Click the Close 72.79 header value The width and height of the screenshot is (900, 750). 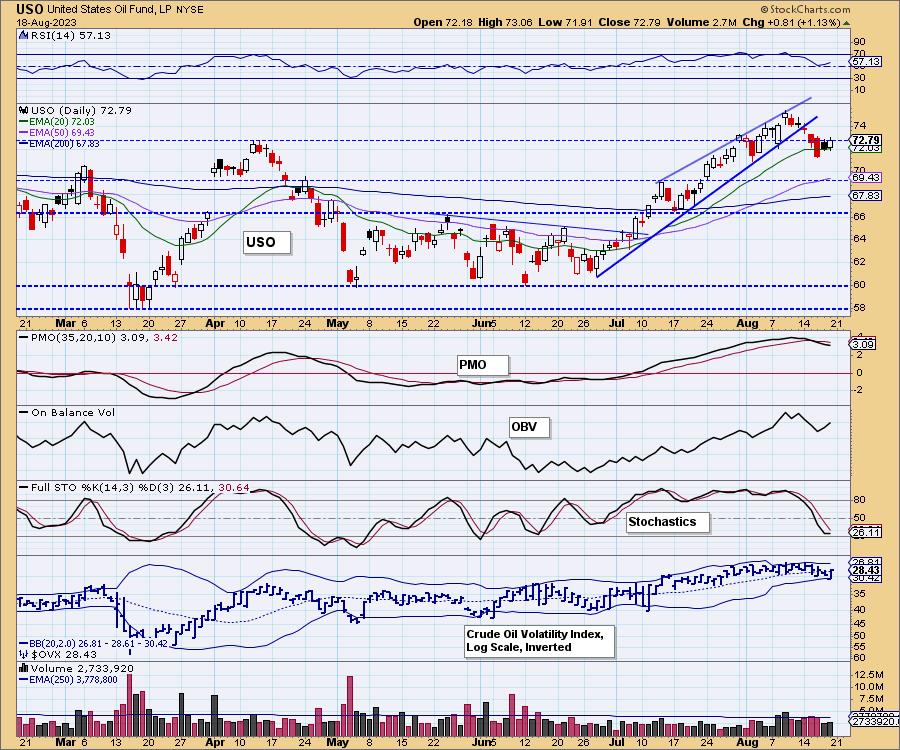tap(629, 22)
